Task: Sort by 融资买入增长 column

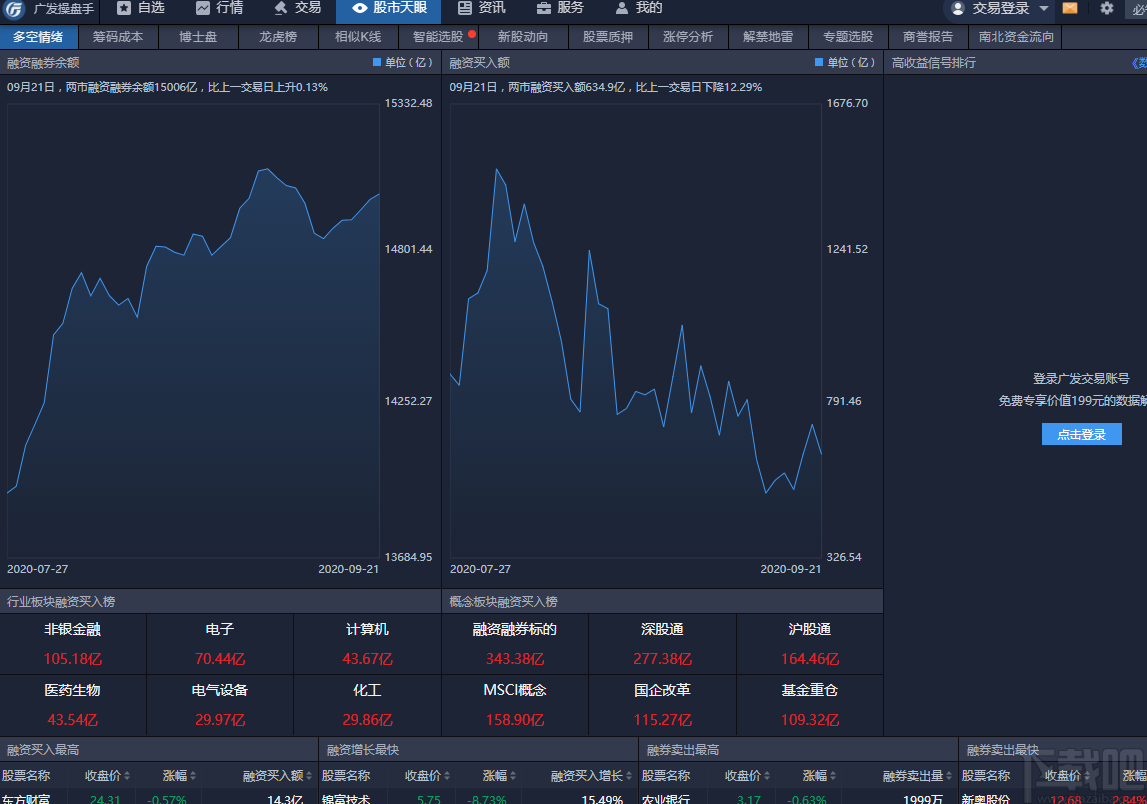Action: pyautogui.click(x=591, y=775)
